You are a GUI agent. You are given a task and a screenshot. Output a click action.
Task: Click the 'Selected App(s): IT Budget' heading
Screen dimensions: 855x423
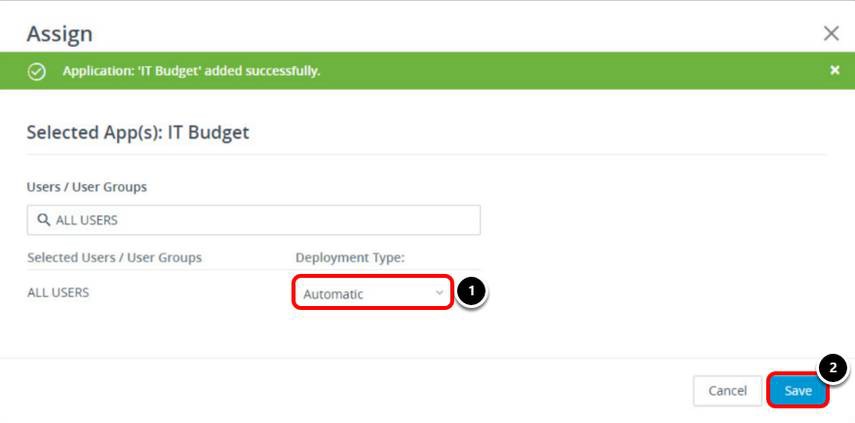coord(137,132)
